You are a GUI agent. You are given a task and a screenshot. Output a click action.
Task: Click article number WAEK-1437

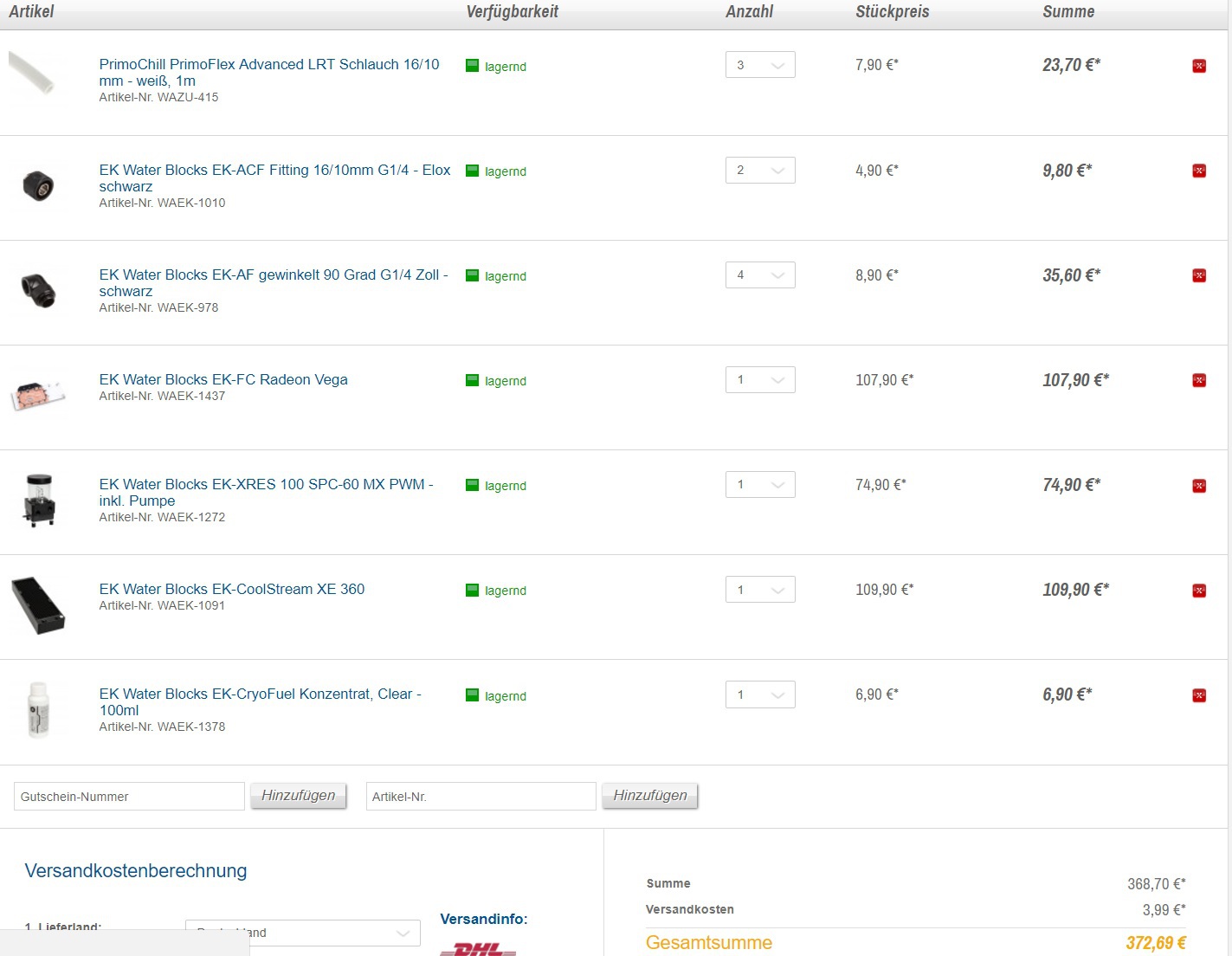pos(191,396)
